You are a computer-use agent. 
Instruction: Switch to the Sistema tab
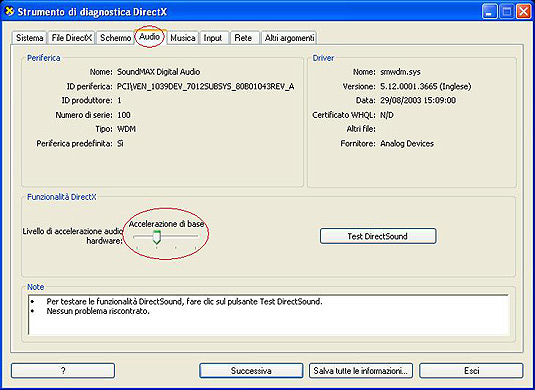pos(30,38)
